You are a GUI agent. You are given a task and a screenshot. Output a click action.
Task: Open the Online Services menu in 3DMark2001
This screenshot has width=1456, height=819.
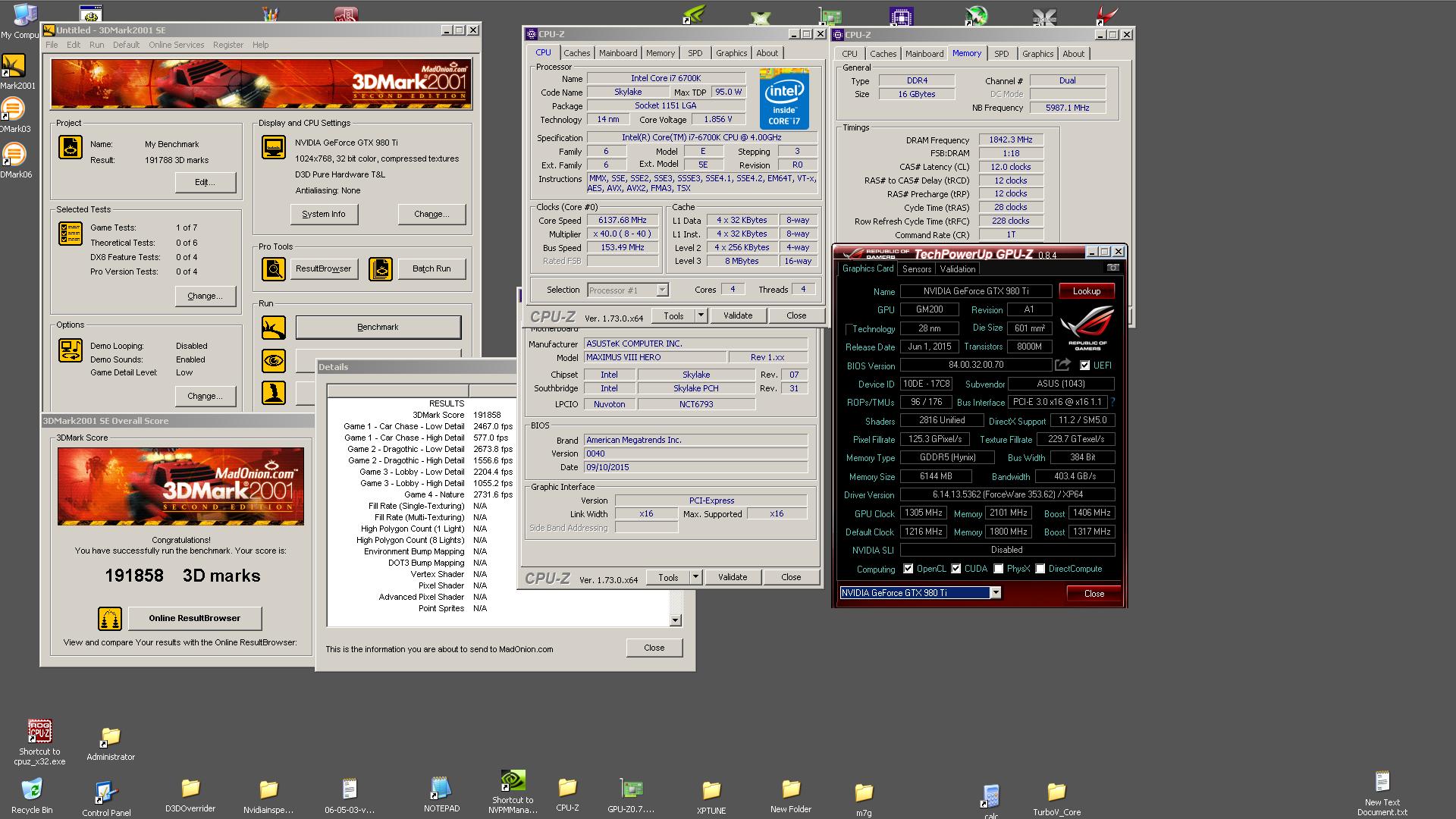point(176,45)
